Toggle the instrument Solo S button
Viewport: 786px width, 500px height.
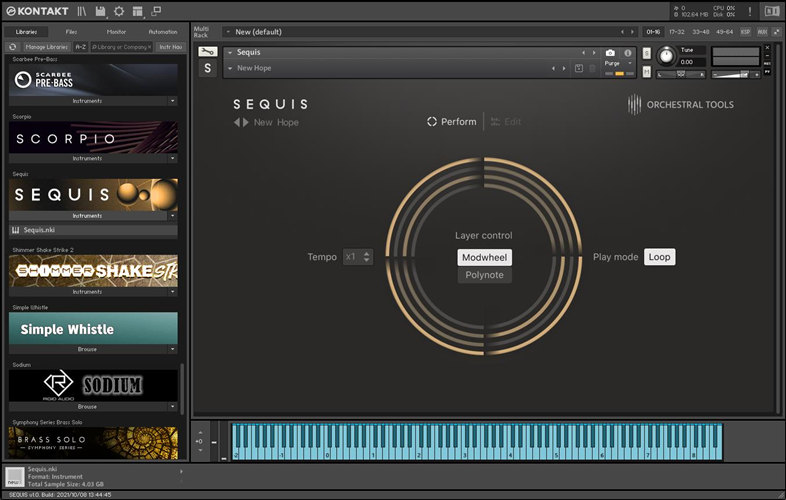click(648, 52)
